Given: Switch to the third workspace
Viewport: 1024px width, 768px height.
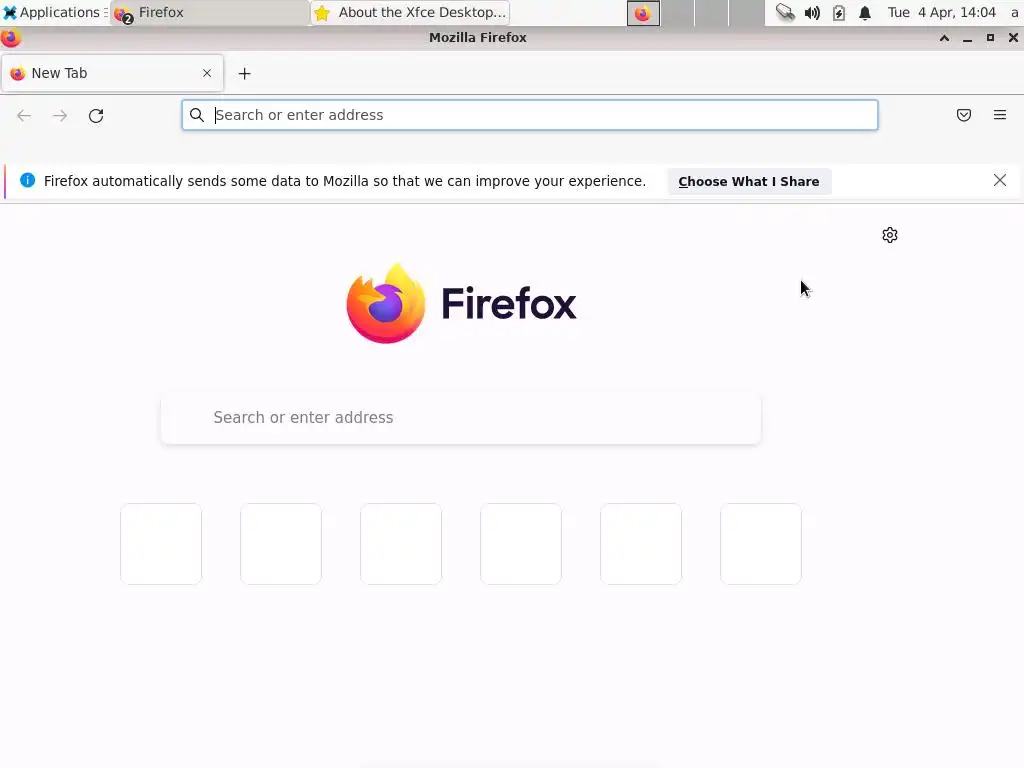Looking at the screenshot, I should point(712,13).
